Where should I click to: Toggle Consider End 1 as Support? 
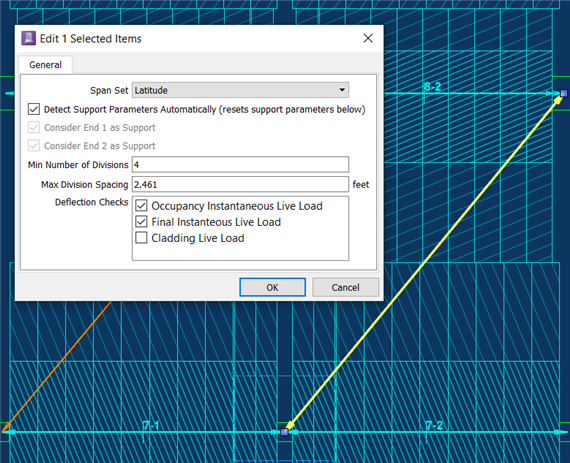click(34, 128)
